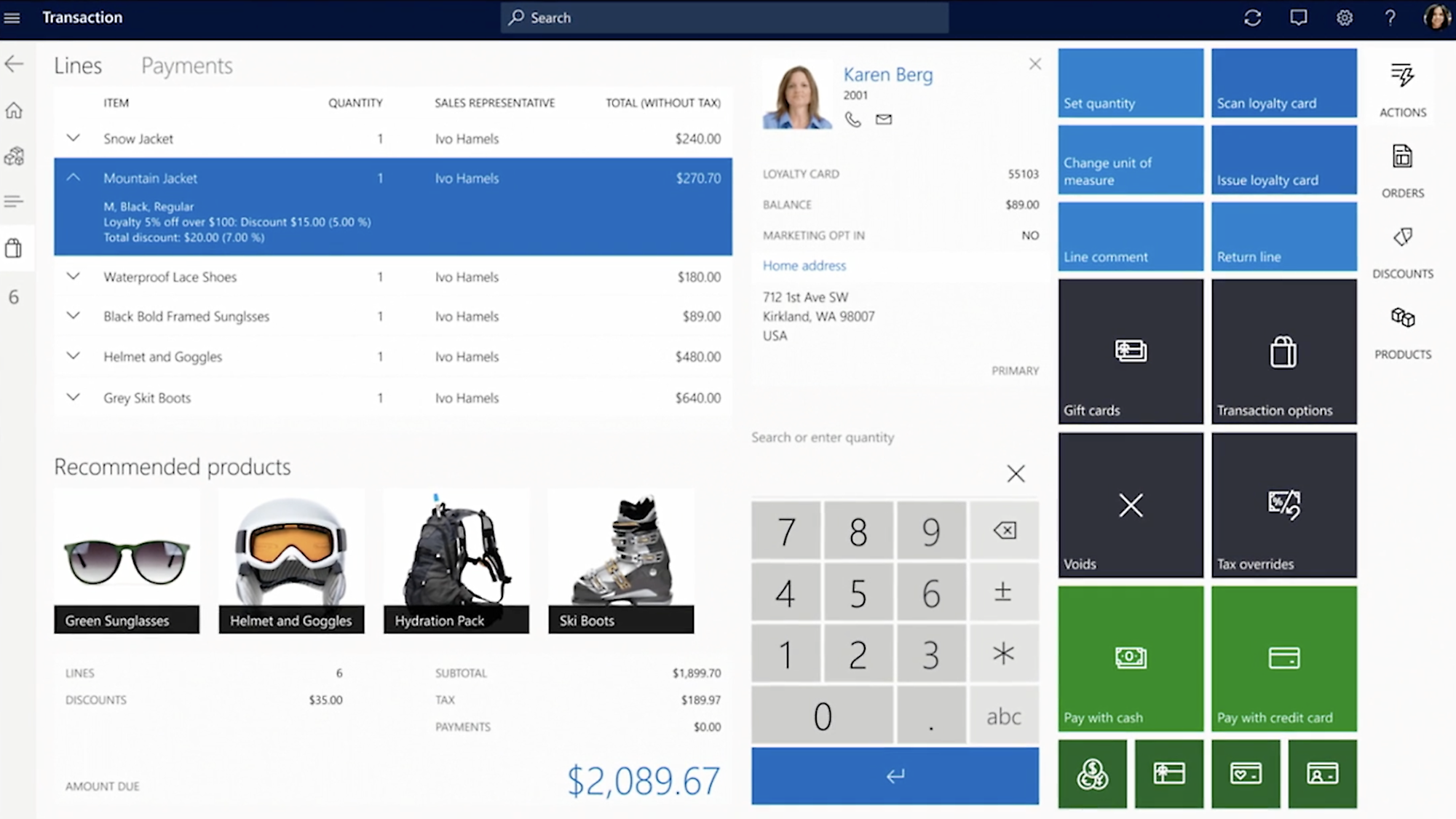Screen dimensions: 1456x819
Task: Click the customer email icon
Action: pos(884,119)
